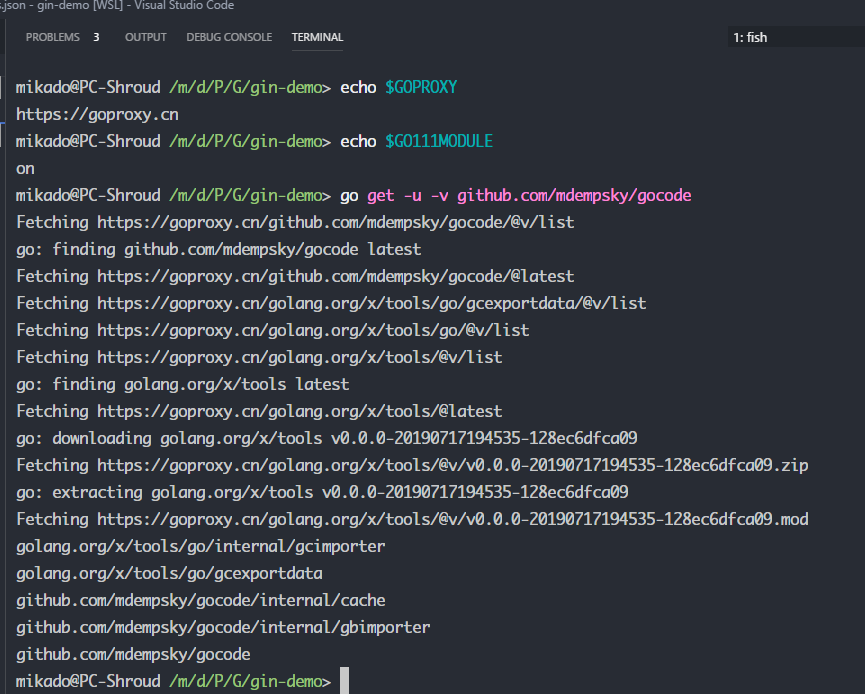Click the problems count badge showing 3
865x694 pixels.
[x=95, y=37]
